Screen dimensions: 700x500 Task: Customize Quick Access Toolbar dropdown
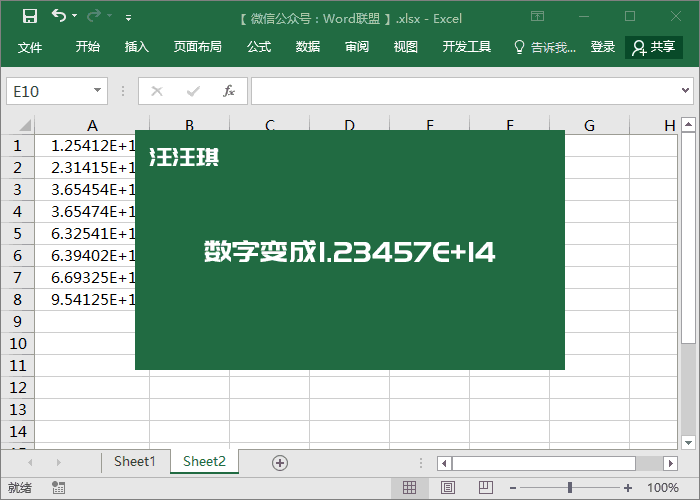(x=129, y=18)
